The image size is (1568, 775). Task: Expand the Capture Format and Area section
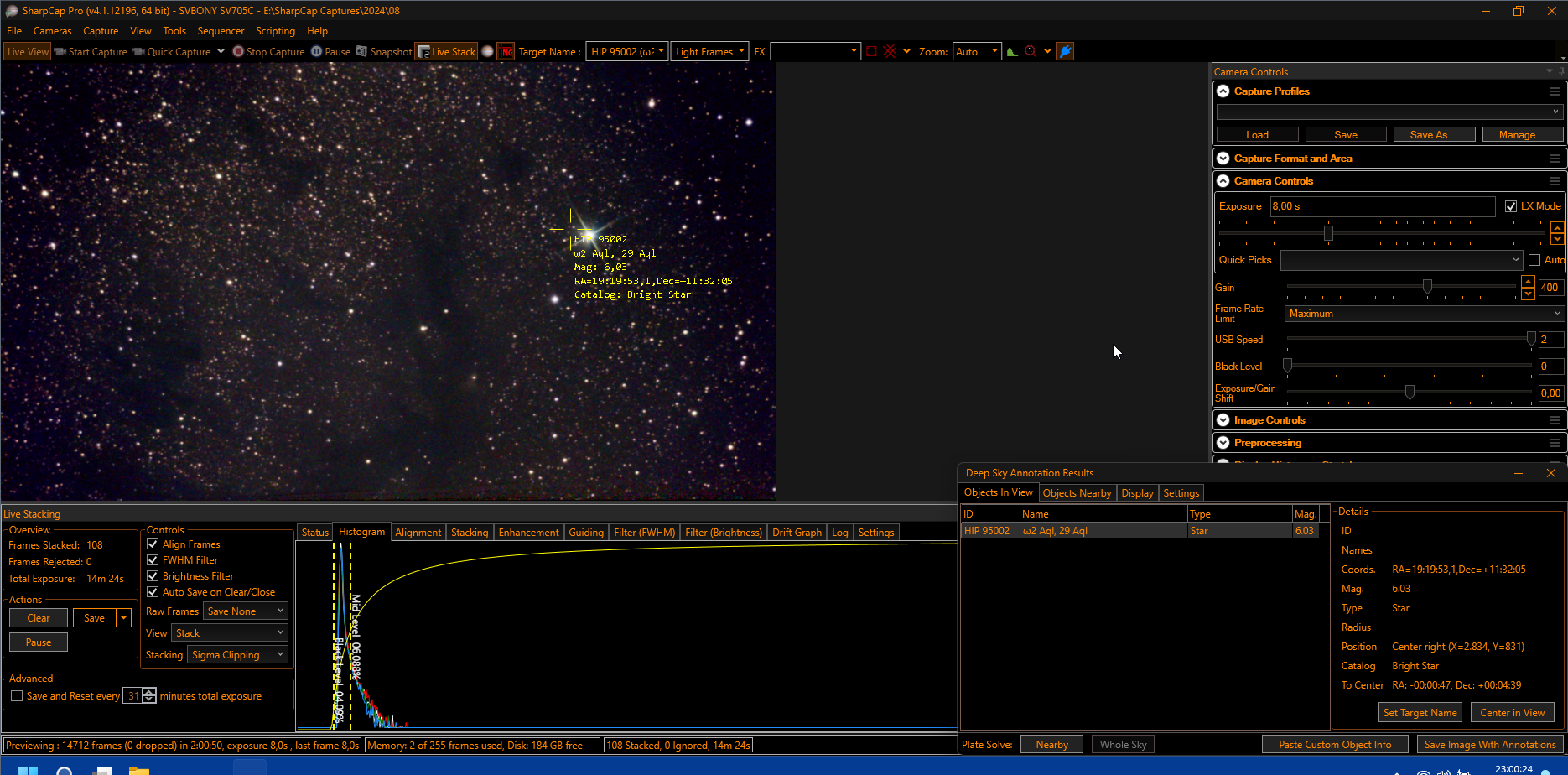click(1223, 159)
